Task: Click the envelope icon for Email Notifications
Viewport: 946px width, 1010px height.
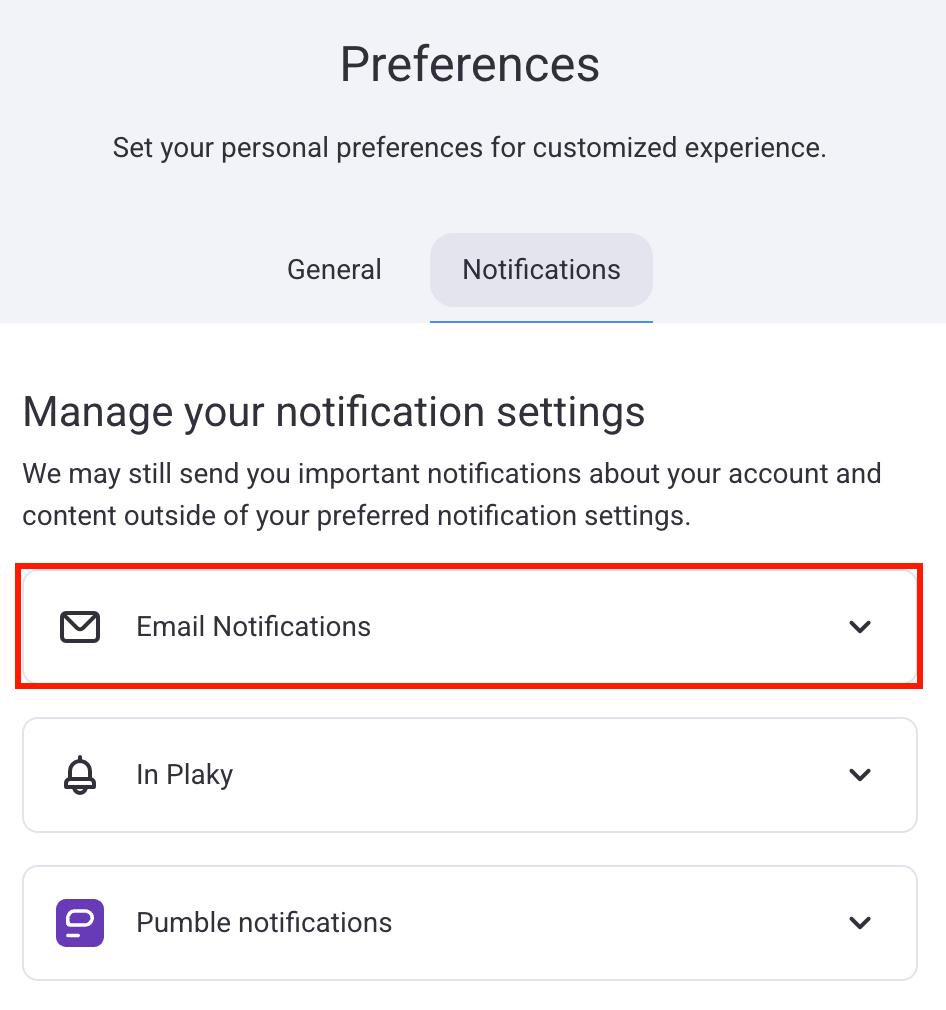Action: click(x=80, y=627)
